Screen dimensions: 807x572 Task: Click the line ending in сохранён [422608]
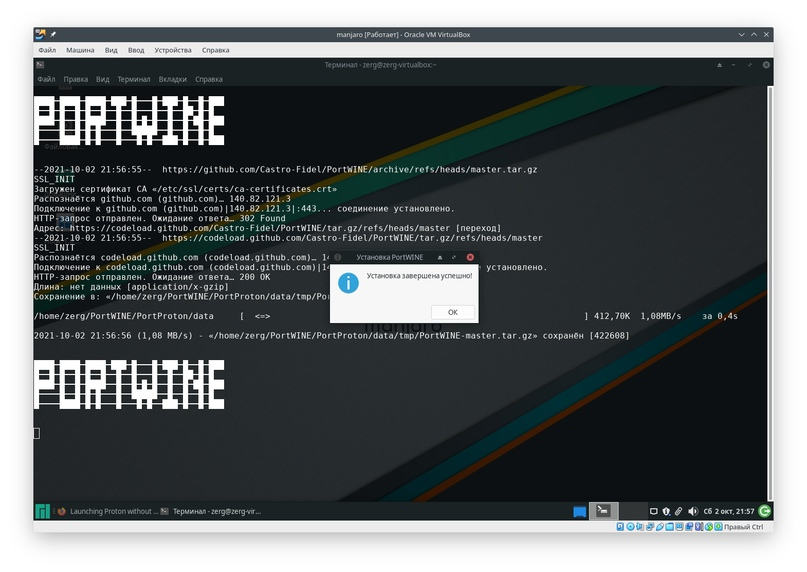coord(331,336)
